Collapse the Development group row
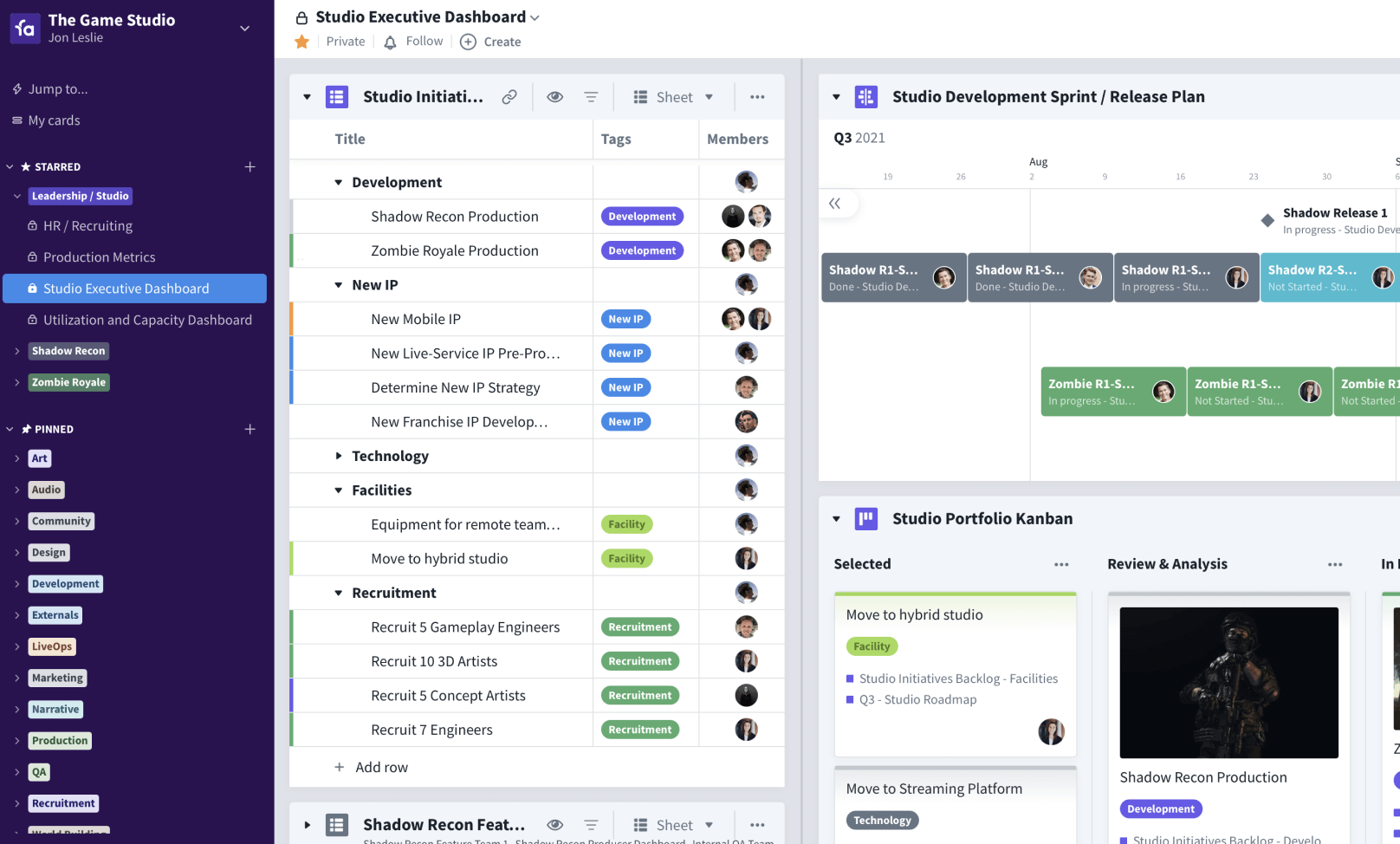Image resolution: width=1400 pixels, height=844 pixels. pyautogui.click(x=339, y=182)
